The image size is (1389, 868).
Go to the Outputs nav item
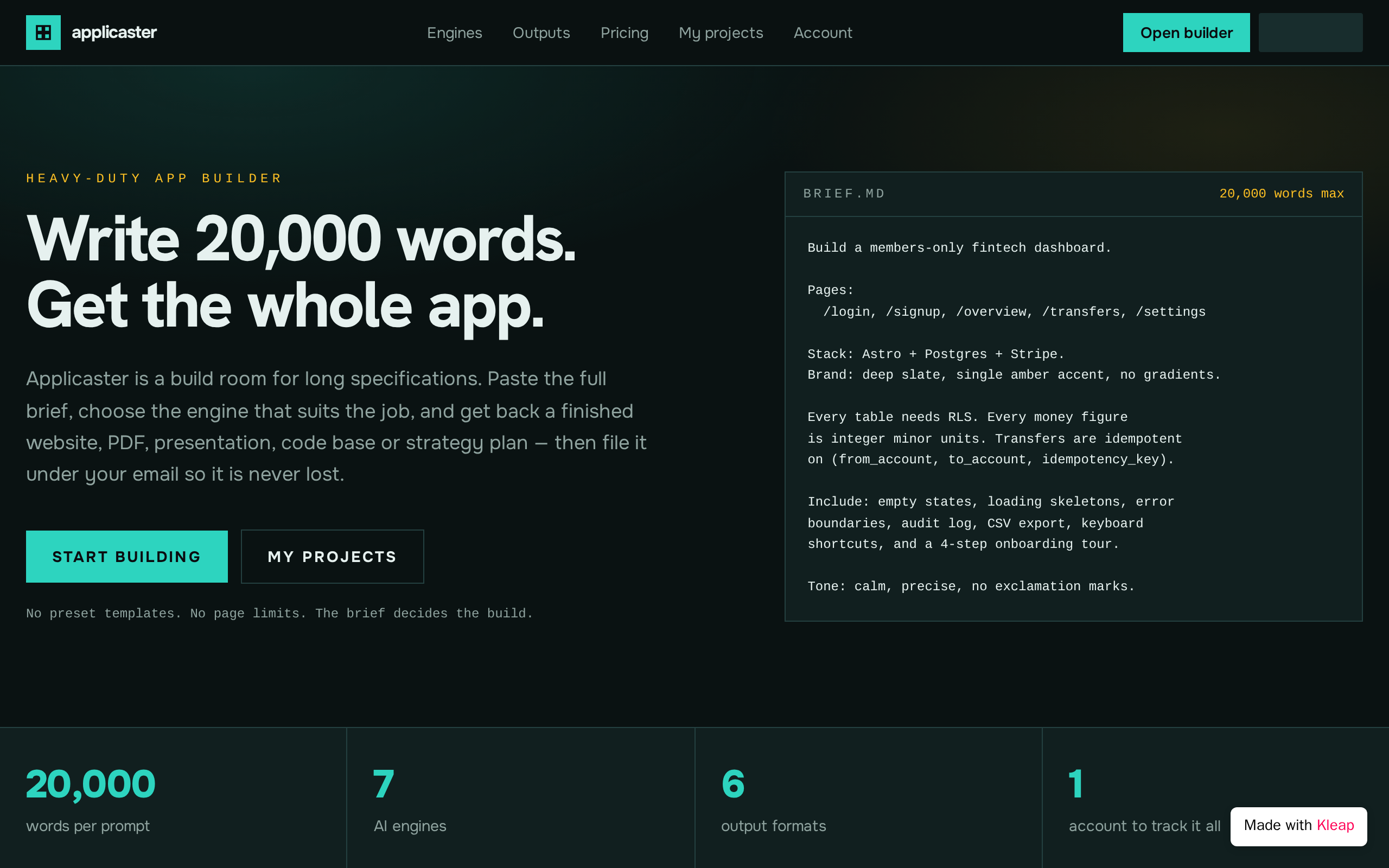point(540,33)
